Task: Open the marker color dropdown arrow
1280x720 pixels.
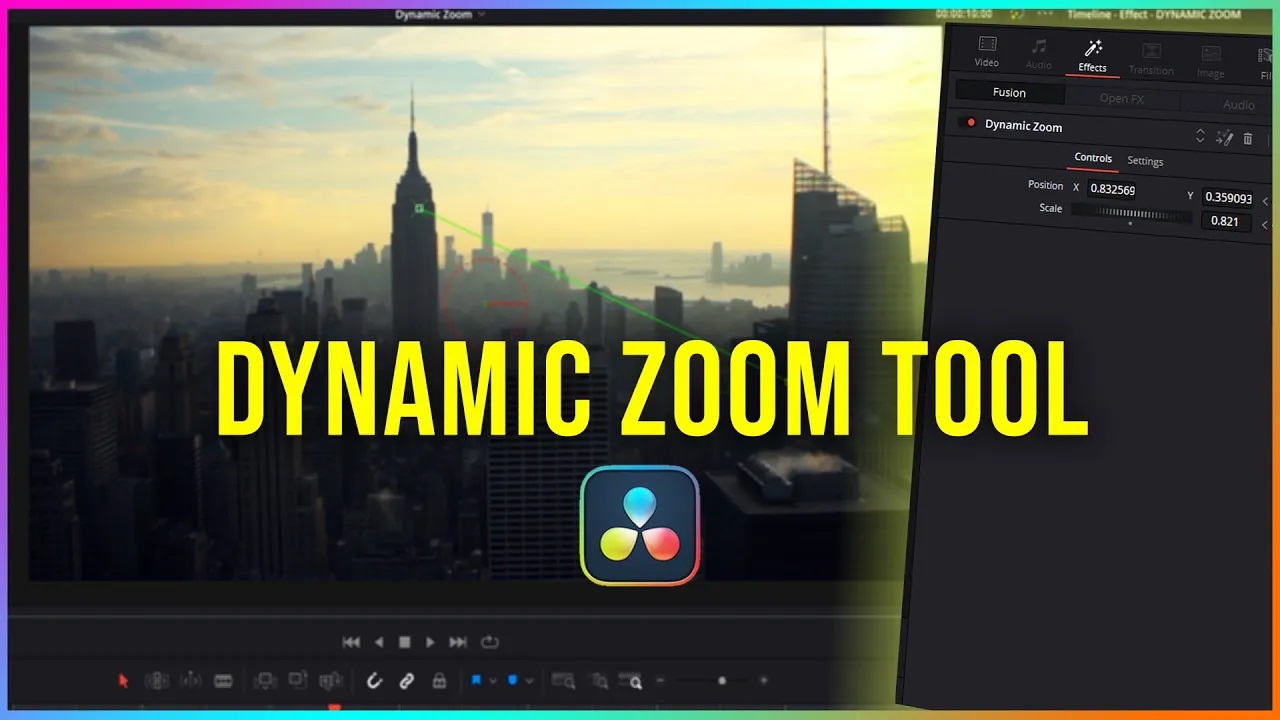Action: (529, 680)
